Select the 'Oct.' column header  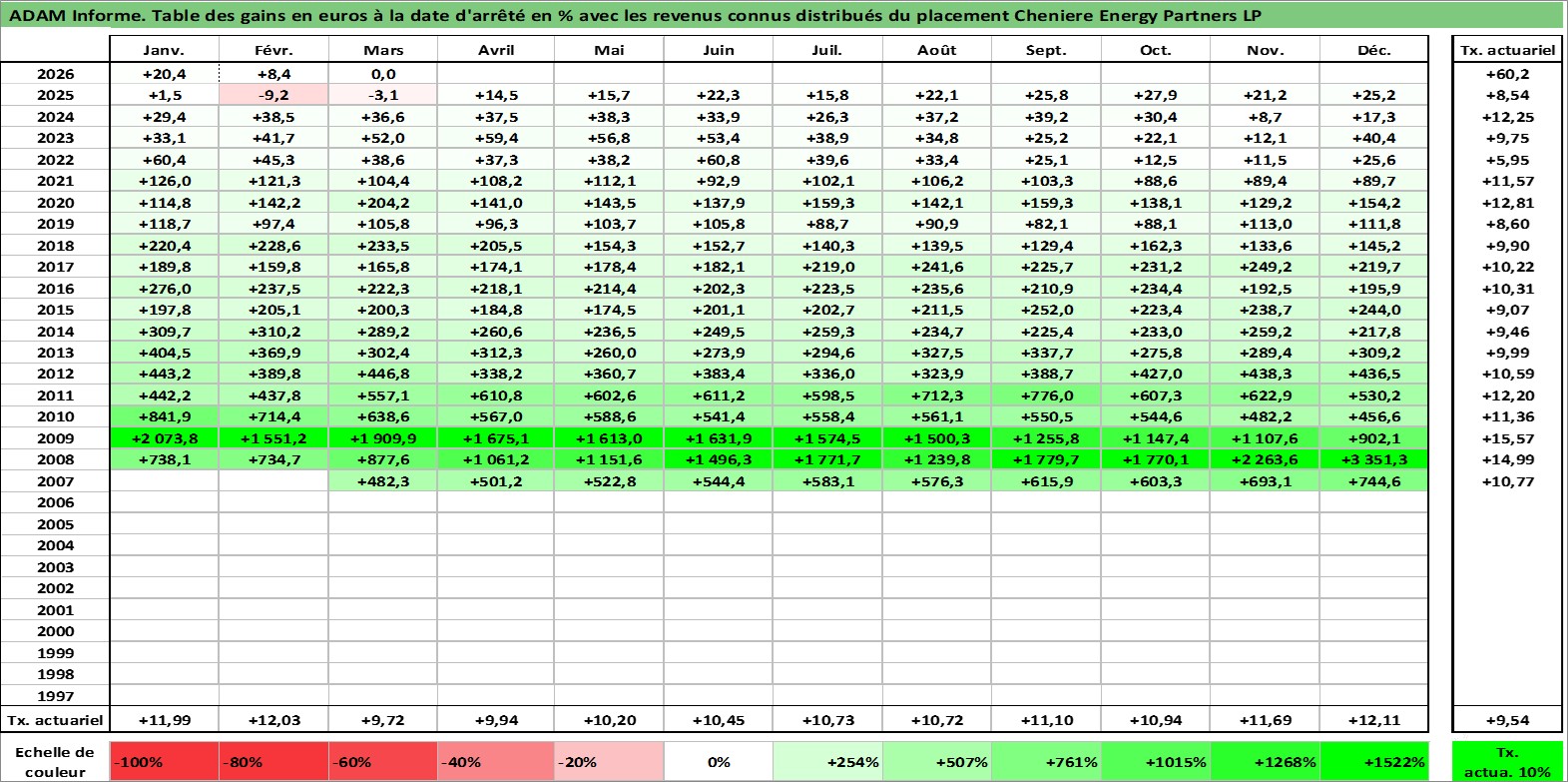point(1156,50)
